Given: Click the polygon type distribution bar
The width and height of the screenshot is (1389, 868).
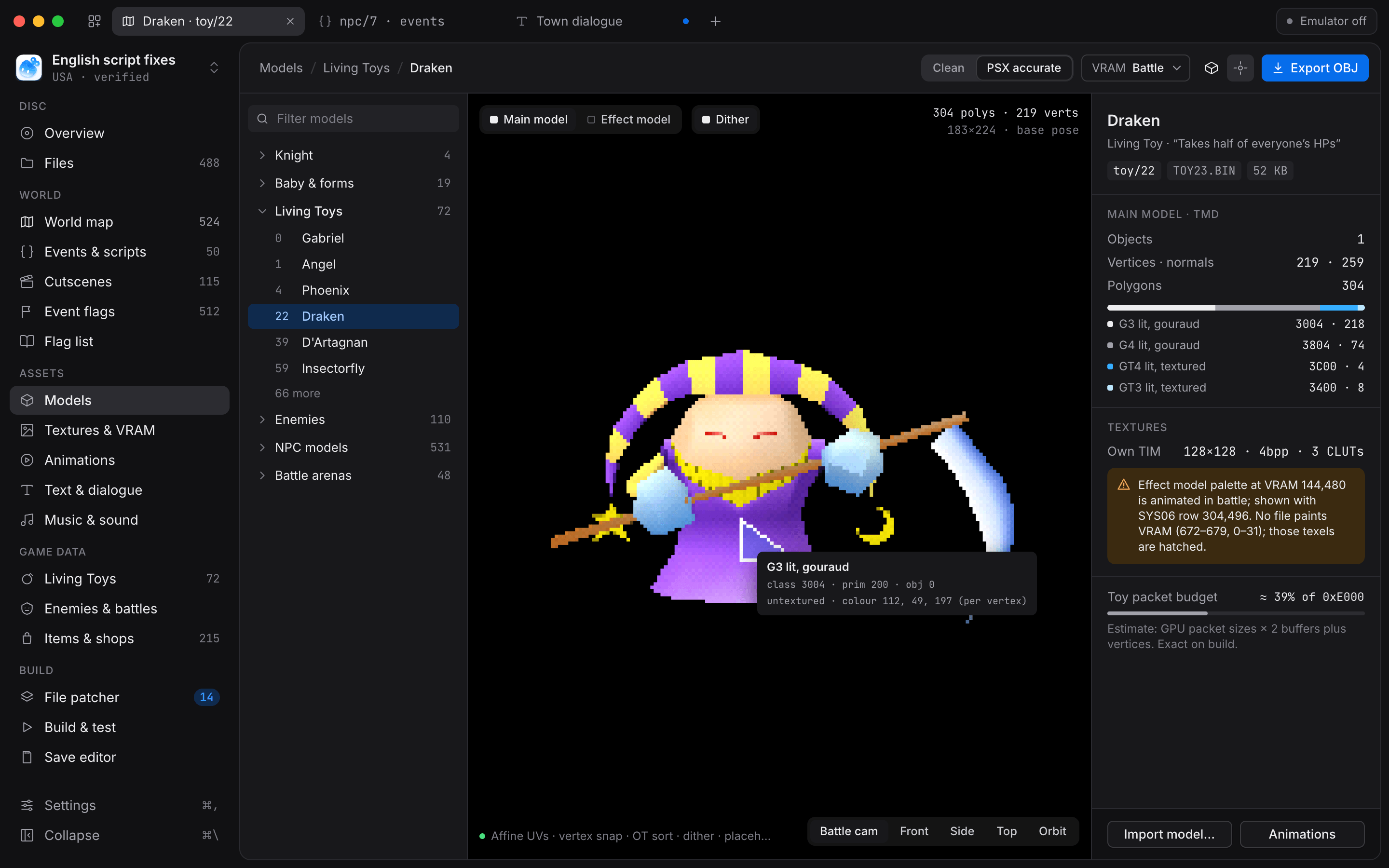Looking at the screenshot, I should coord(1235,308).
